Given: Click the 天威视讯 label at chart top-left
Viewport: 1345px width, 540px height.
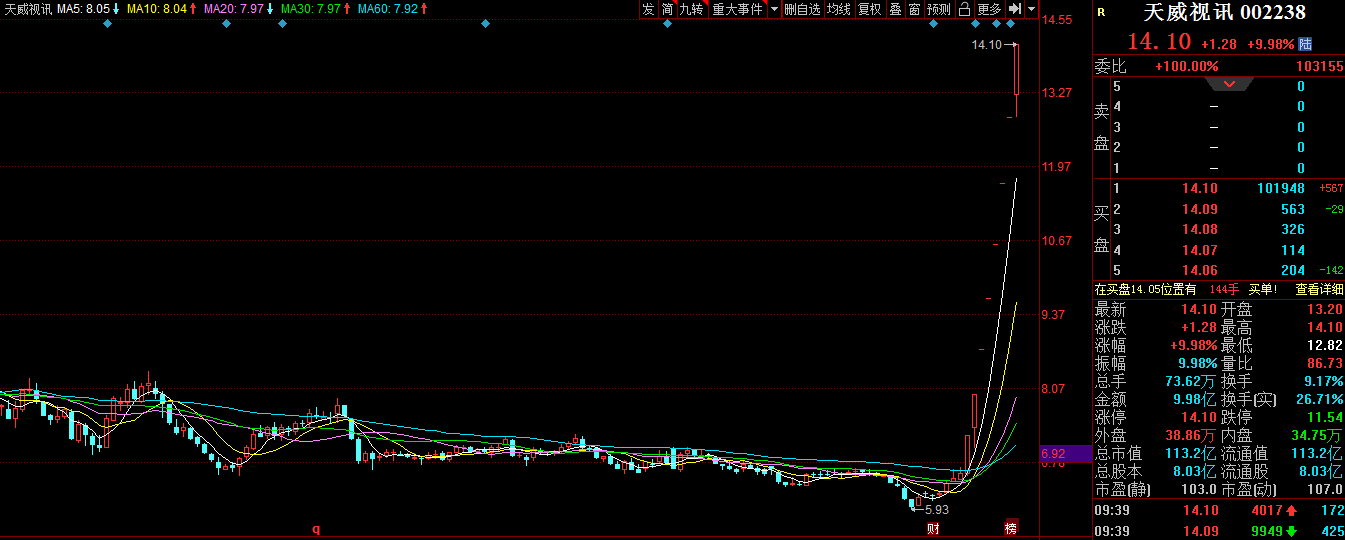Looking at the screenshot, I should tap(27, 9).
